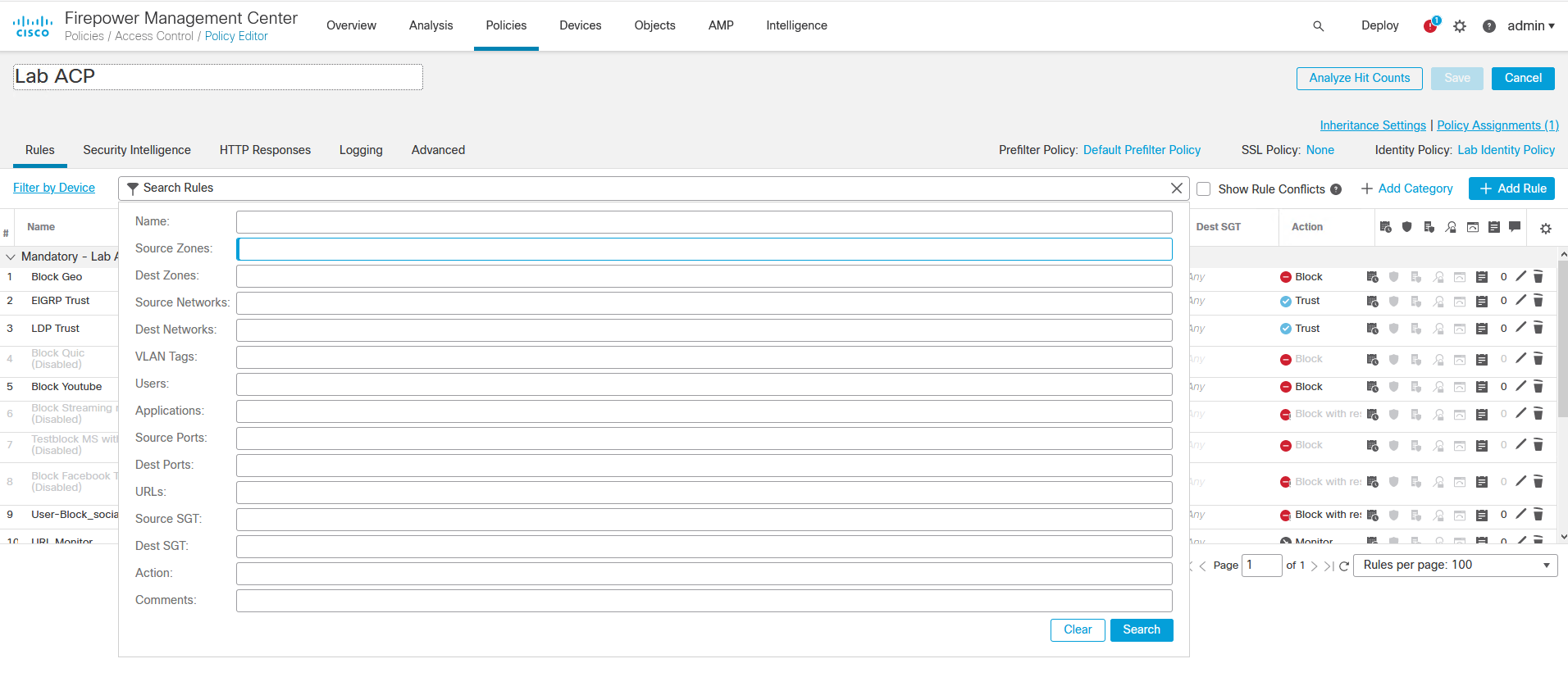Click edit pencil for Block Geo rule
Image resolution: width=1568 pixels, height=677 pixels.
click(1520, 277)
